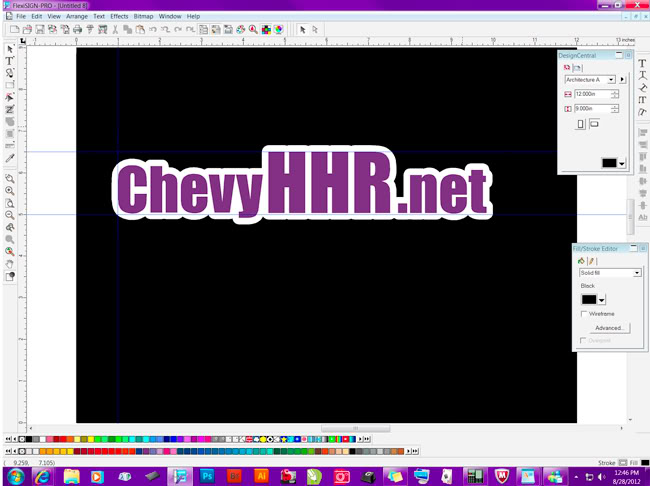
Task: Click the Overprint checkbox
Action: pos(583,340)
